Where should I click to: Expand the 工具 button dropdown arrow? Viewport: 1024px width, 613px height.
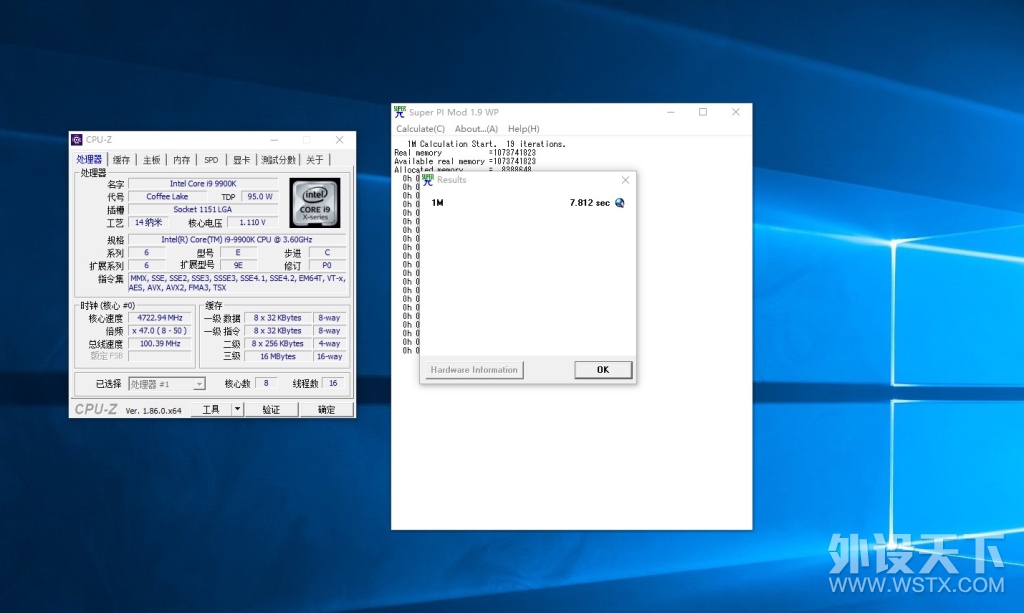pyautogui.click(x=237, y=409)
